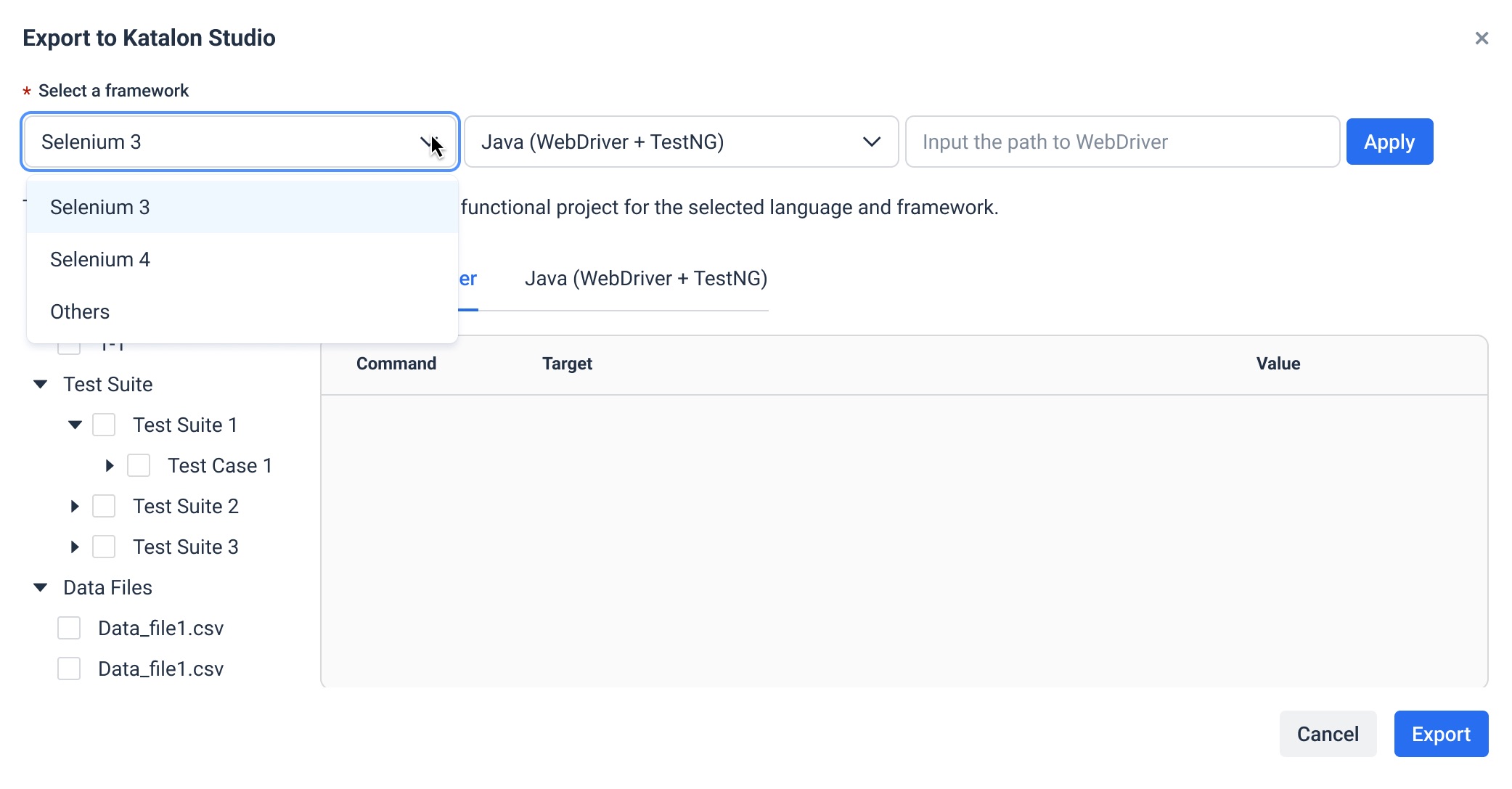Select Selenium 3 framework option
This screenshot has height=789, width=1512.
click(x=100, y=207)
